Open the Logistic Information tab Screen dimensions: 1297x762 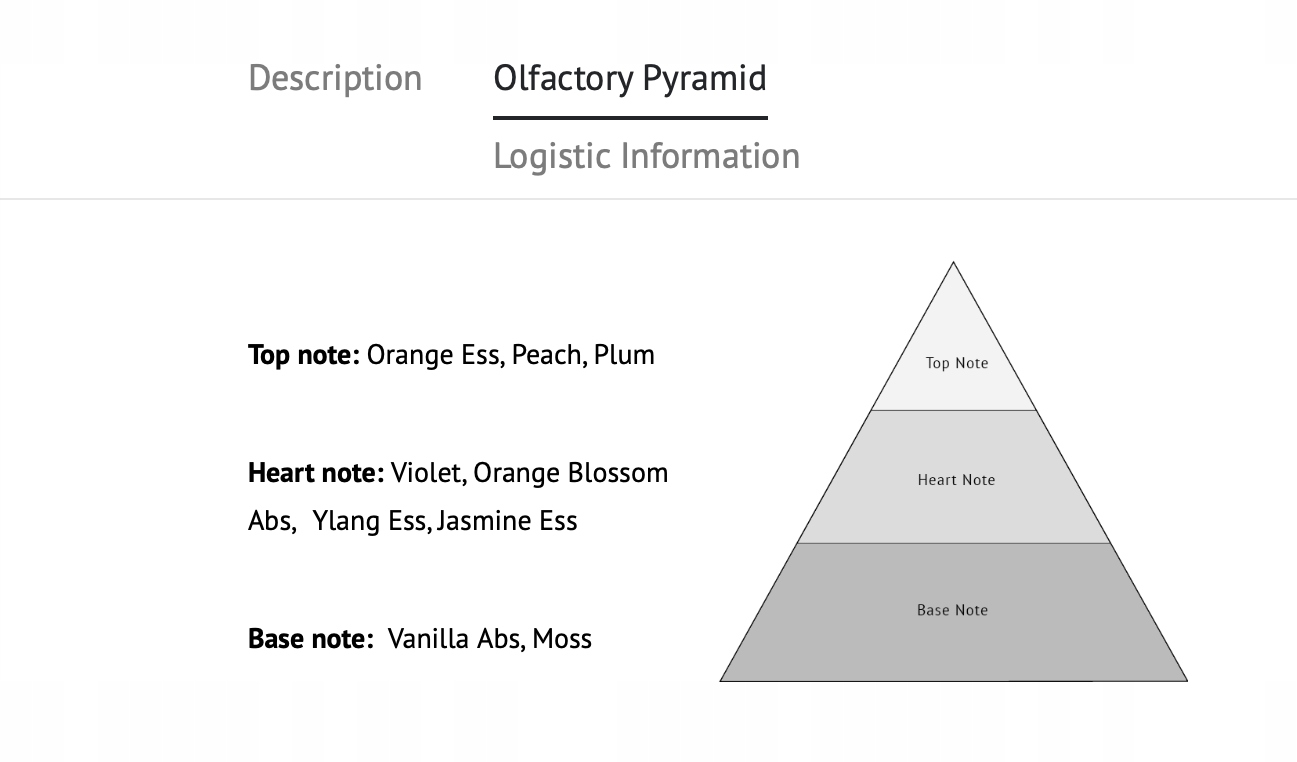[x=646, y=156]
